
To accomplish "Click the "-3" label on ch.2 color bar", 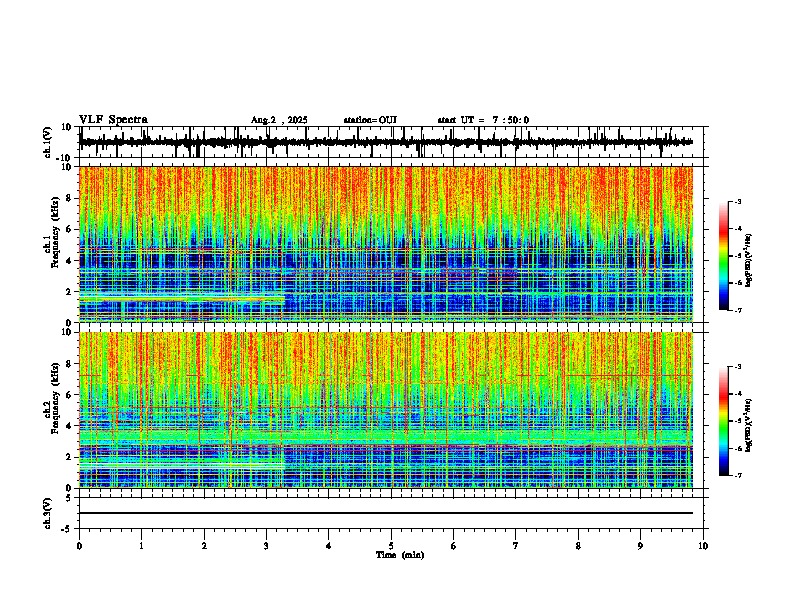I will pyautogui.click(x=737, y=367).
